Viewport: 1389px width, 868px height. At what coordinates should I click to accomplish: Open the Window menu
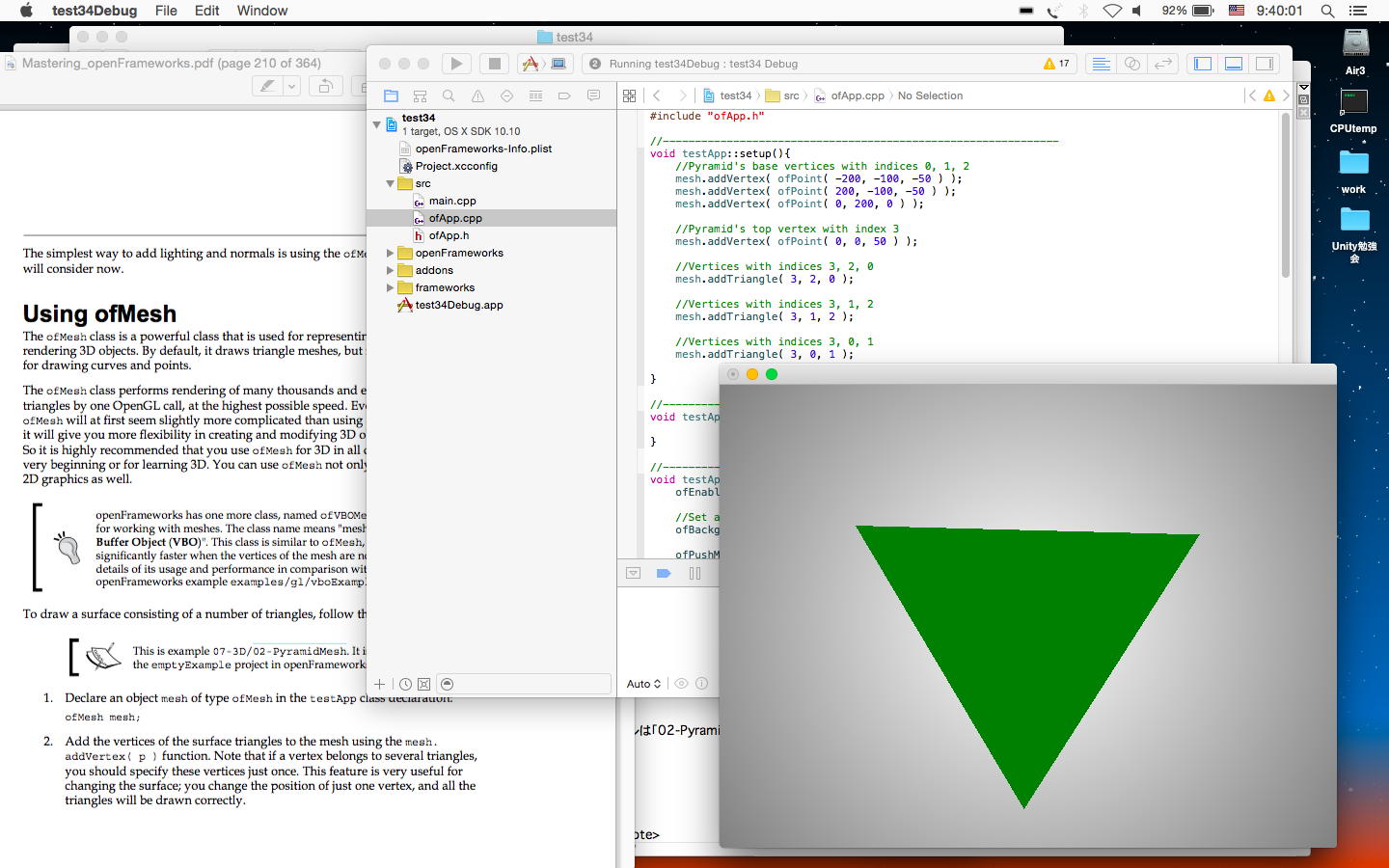[261, 11]
